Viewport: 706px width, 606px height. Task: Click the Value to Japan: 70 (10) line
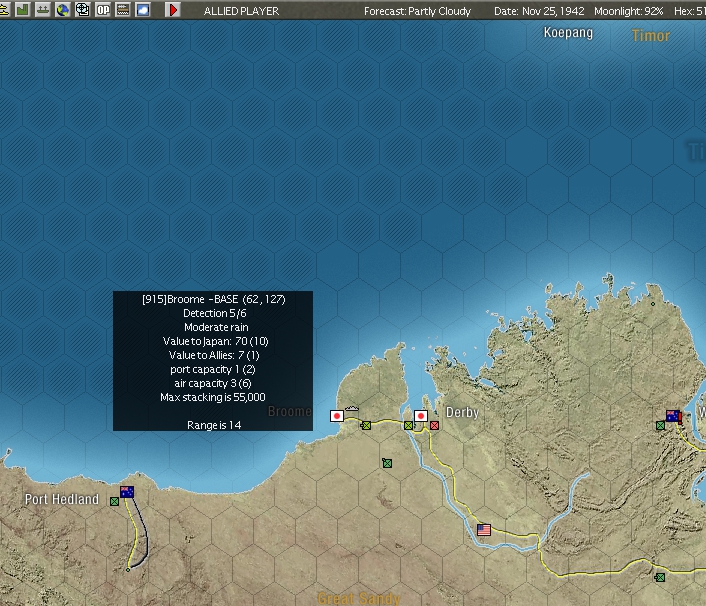tap(216, 341)
